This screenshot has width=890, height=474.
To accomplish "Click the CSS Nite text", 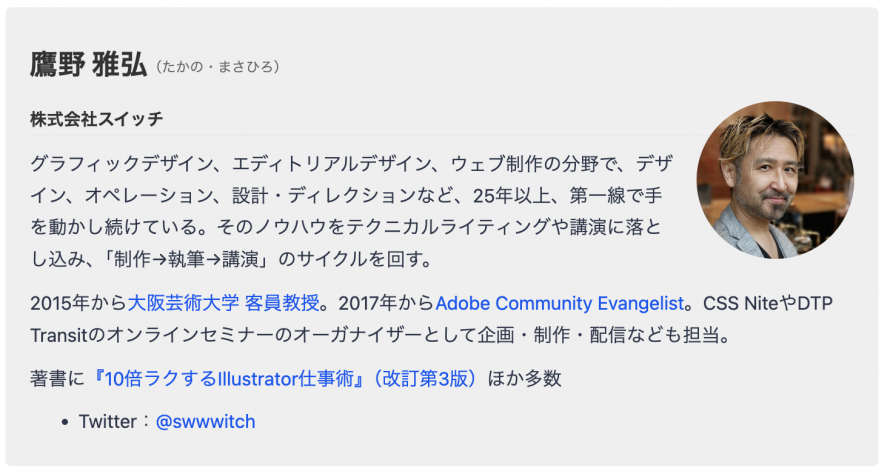I will (x=740, y=303).
